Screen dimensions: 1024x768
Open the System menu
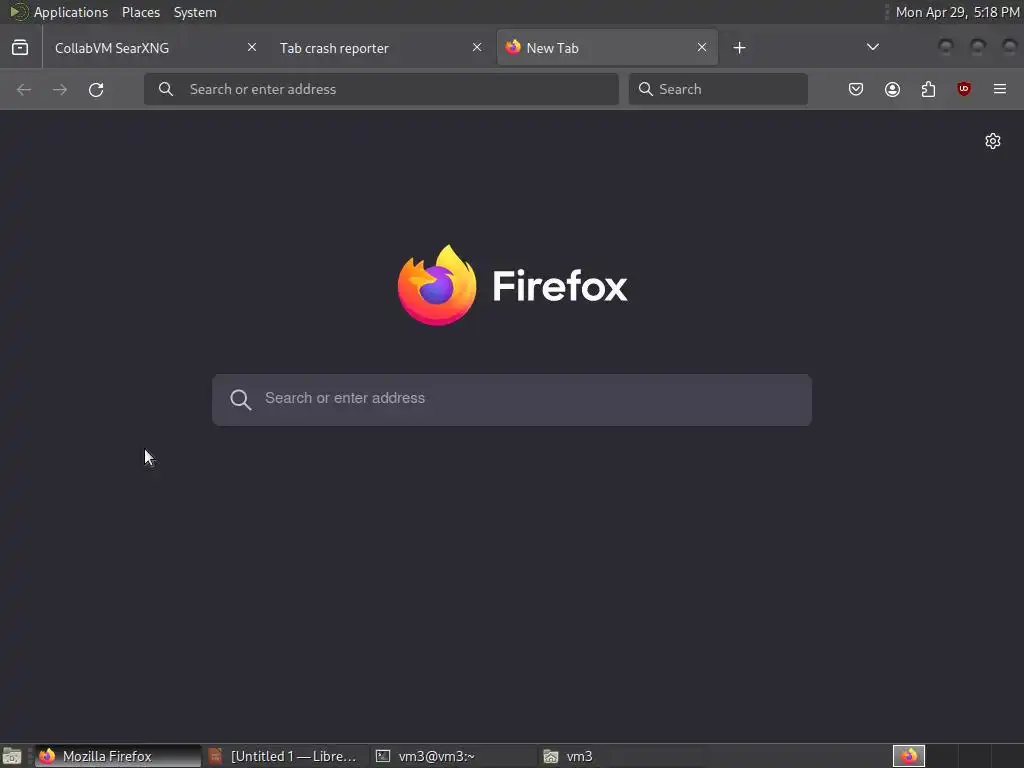click(x=195, y=12)
